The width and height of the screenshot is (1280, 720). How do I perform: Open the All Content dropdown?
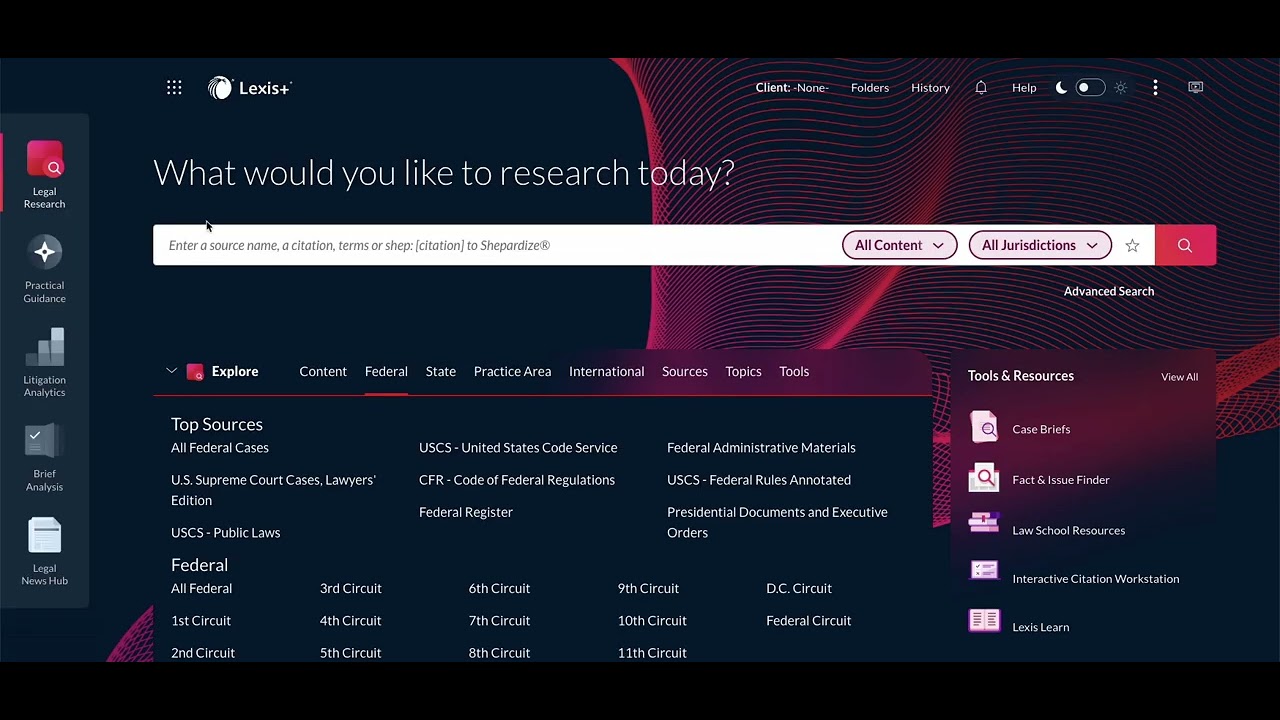click(899, 245)
